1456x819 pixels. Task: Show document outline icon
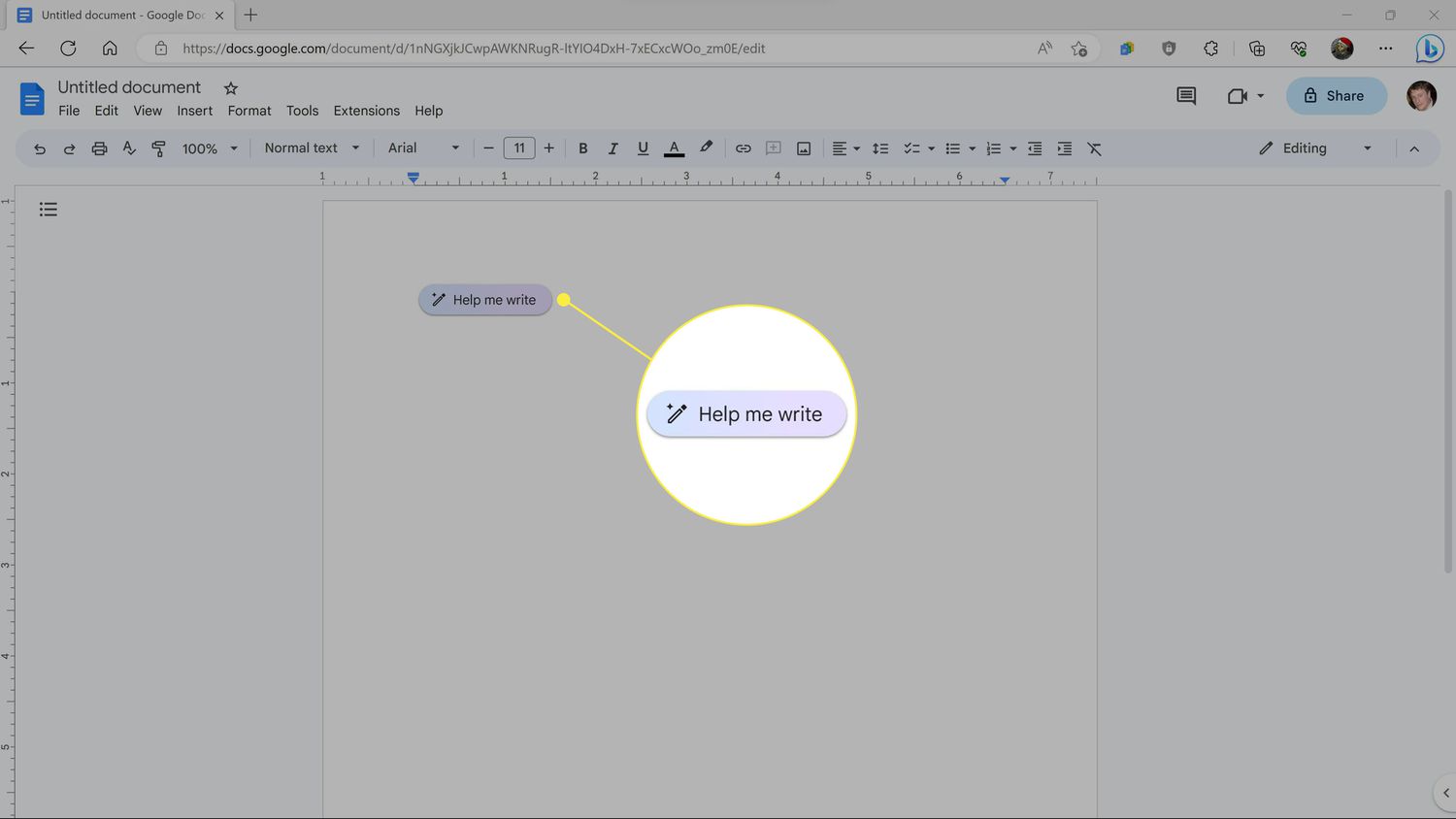point(49,210)
